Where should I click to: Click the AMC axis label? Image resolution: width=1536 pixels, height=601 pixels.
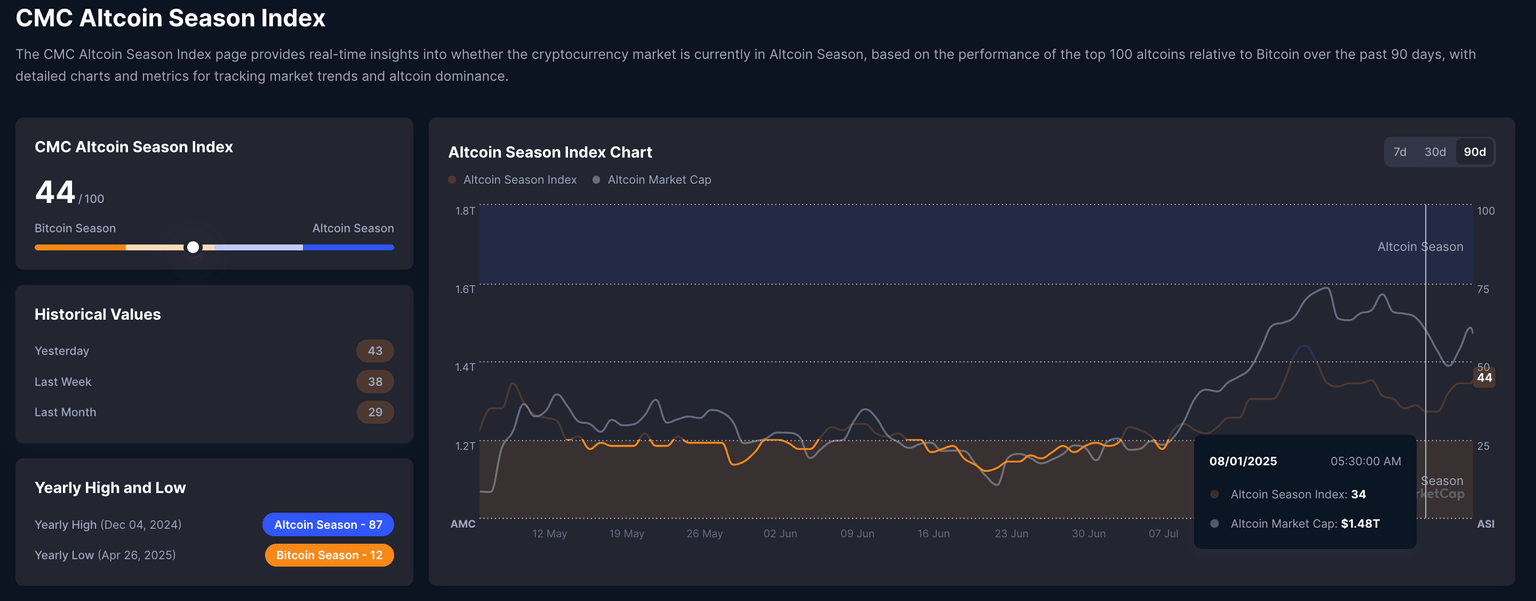click(463, 524)
